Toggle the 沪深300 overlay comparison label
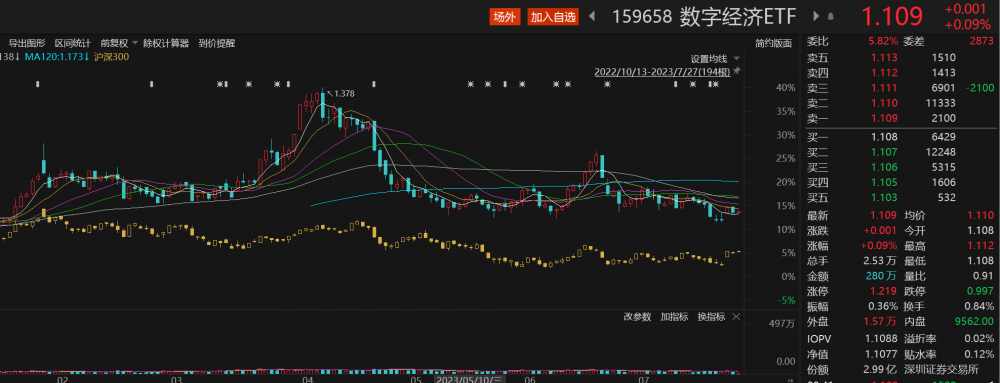This screenshot has width=1000, height=383. pyautogui.click(x=111, y=57)
